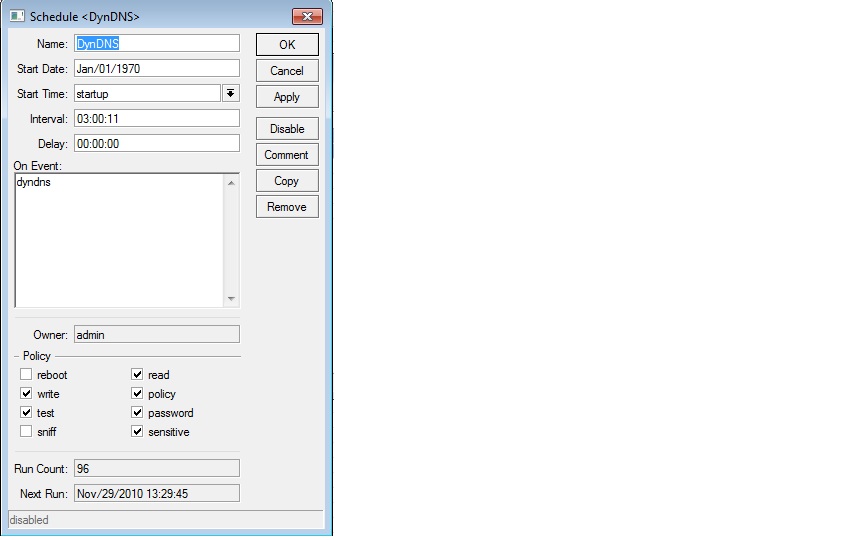Toggle the write policy checkbox
The image size is (864, 540).
(x=26, y=393)
